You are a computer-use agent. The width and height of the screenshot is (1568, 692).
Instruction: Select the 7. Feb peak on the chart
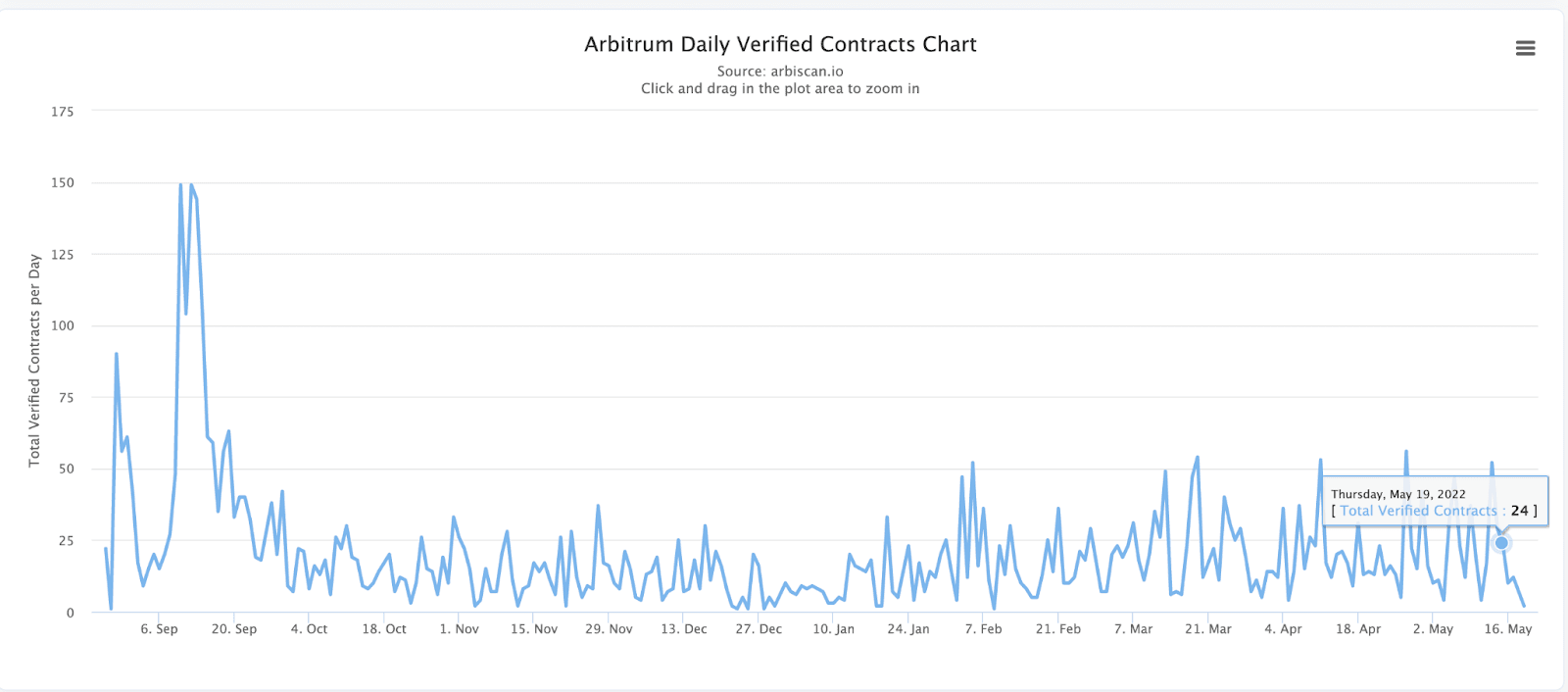(x=972, y=462)
